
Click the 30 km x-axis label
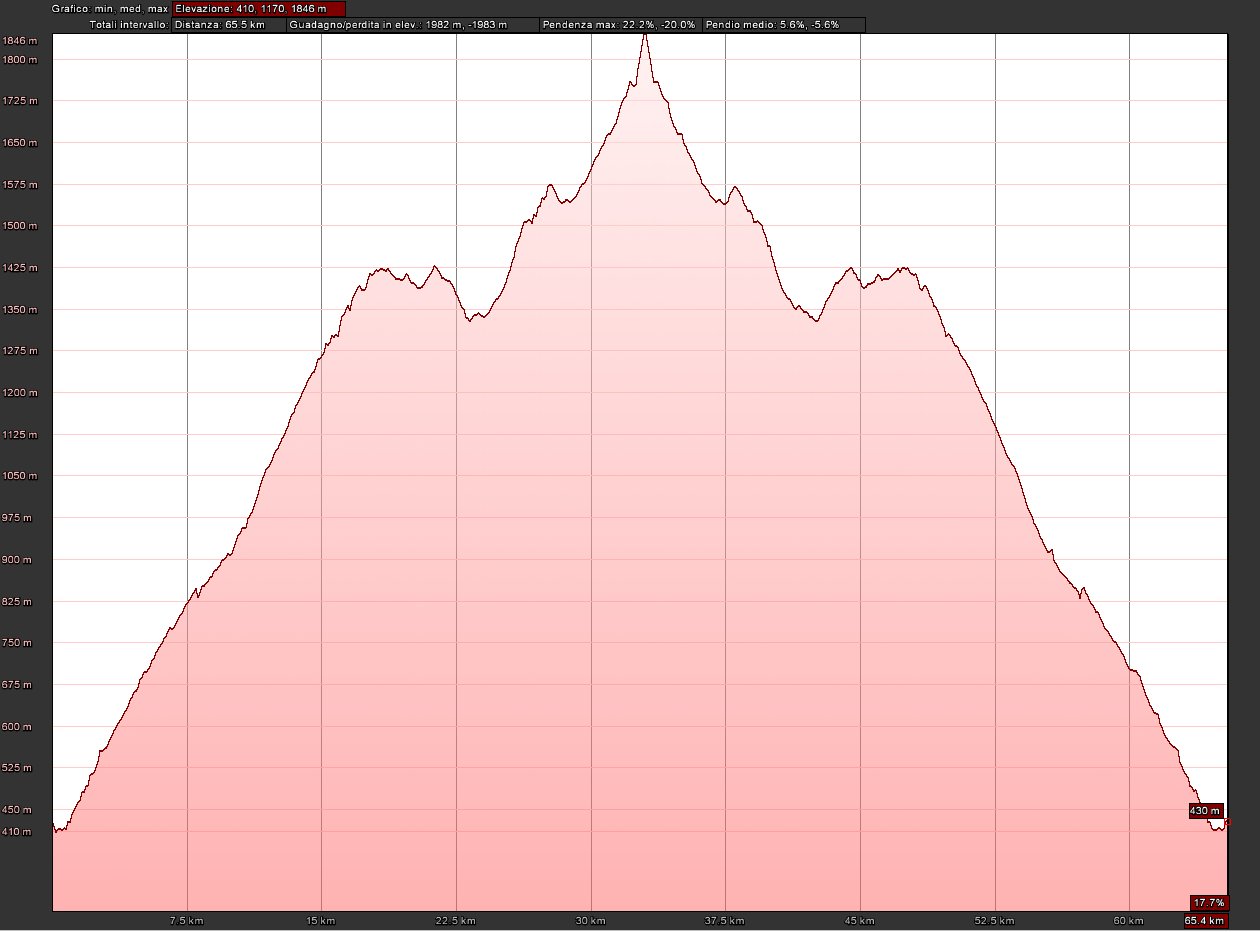(x=591, y=920)
